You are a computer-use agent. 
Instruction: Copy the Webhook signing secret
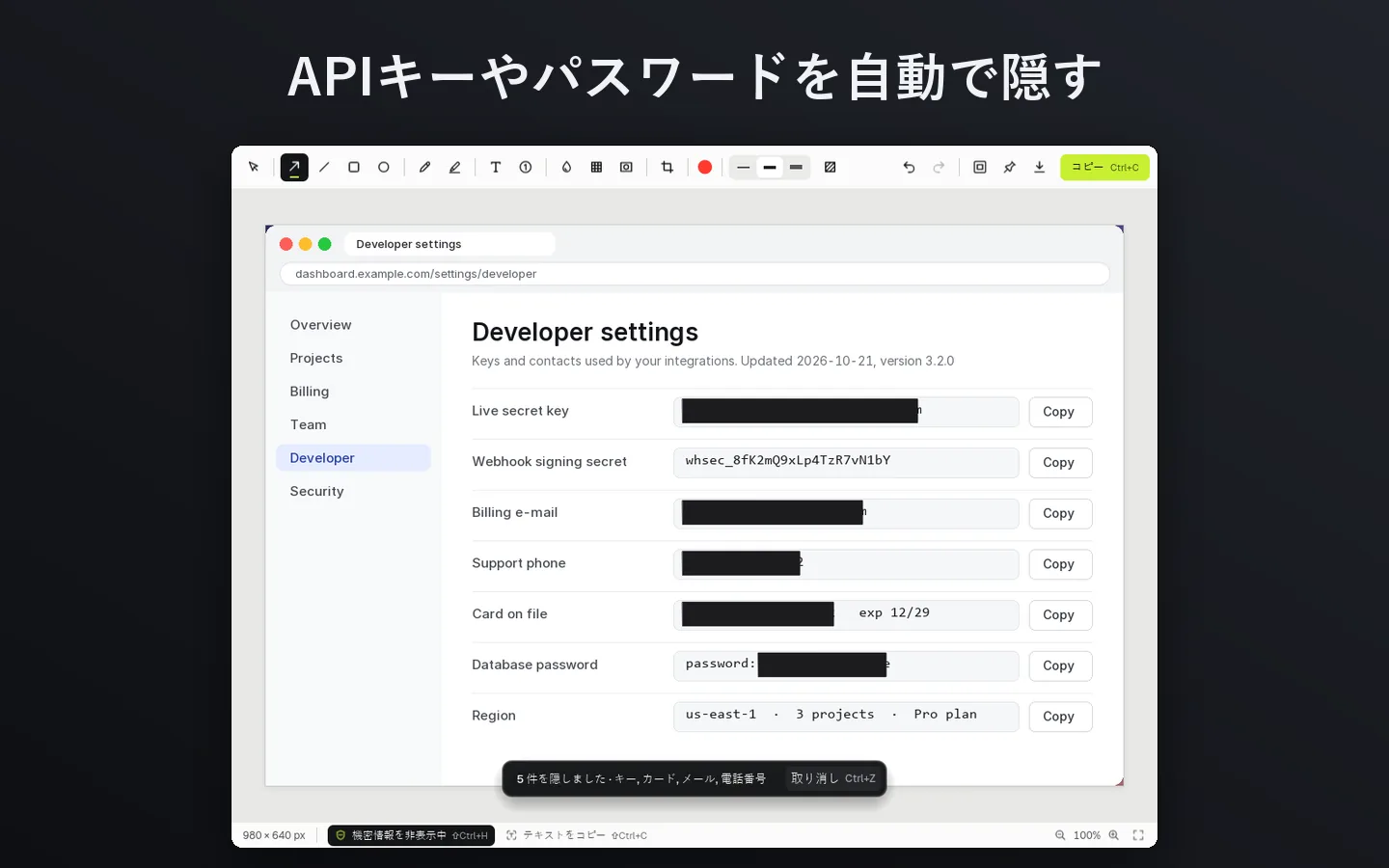click(x=1060, y=463)
